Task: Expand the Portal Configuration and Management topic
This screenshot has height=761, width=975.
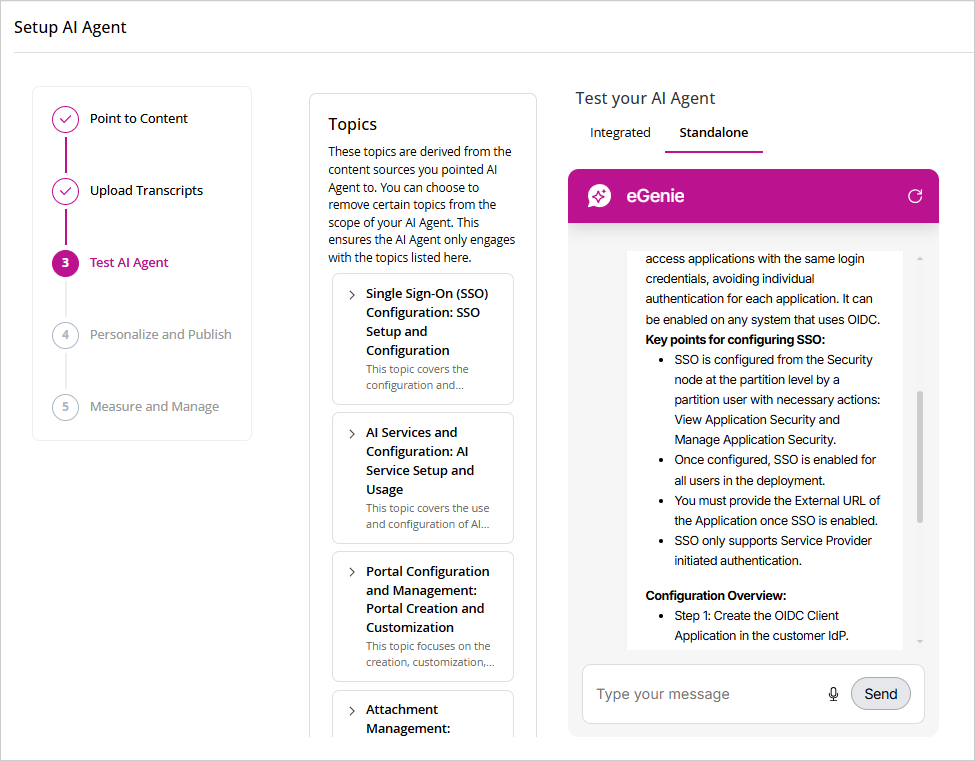Action: 352,572
